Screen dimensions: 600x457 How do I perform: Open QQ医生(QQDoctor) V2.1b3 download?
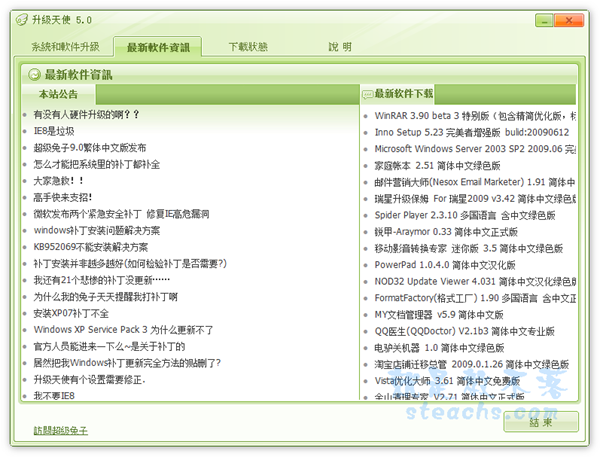(x=465, y=331)
